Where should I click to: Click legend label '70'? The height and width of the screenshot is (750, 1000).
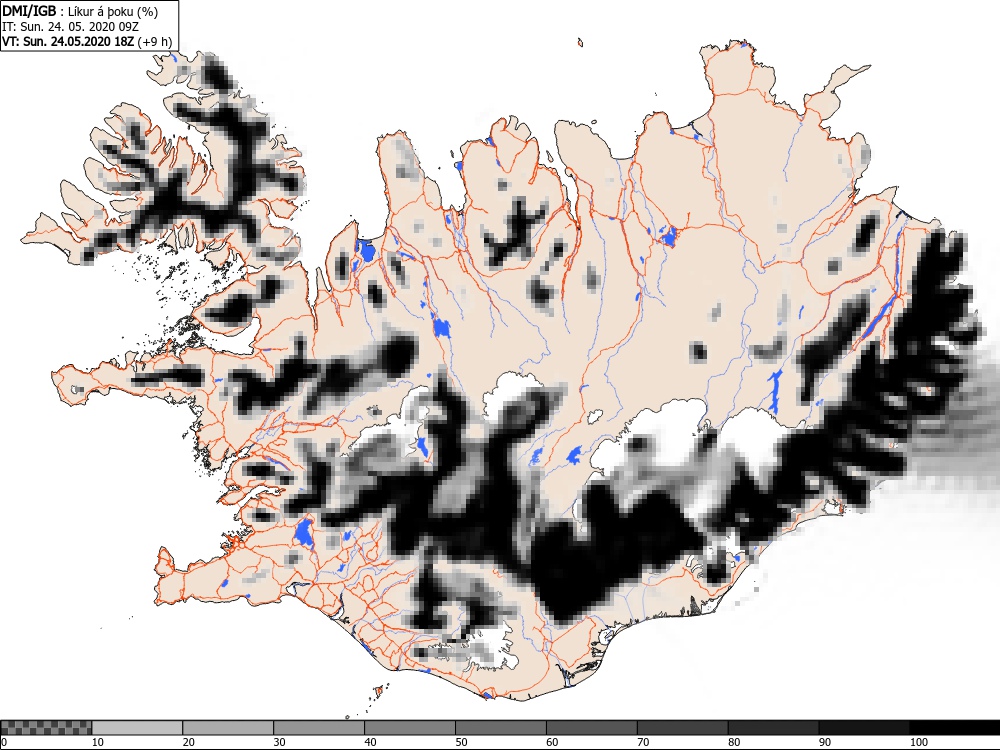point(643,742)
